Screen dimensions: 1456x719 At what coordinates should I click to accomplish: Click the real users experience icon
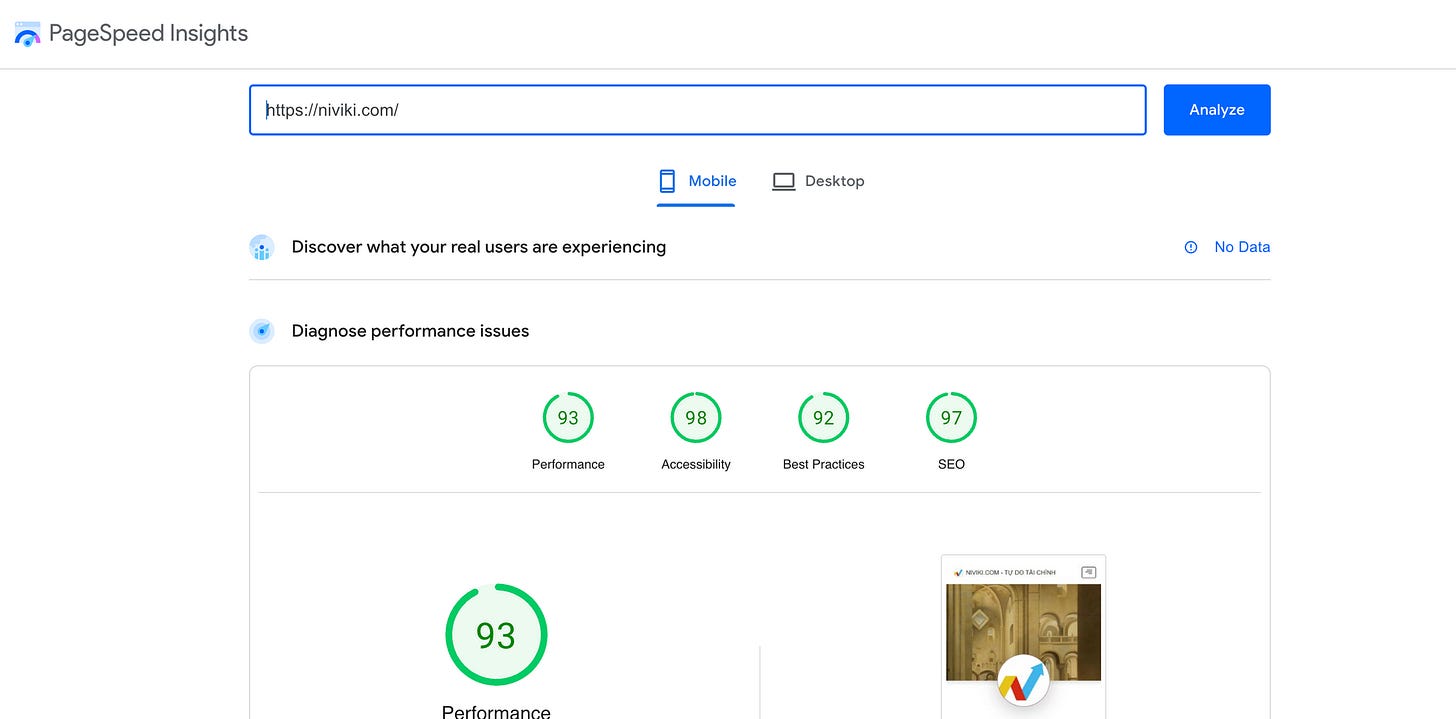pyautogui.click(x=262, y=247)
